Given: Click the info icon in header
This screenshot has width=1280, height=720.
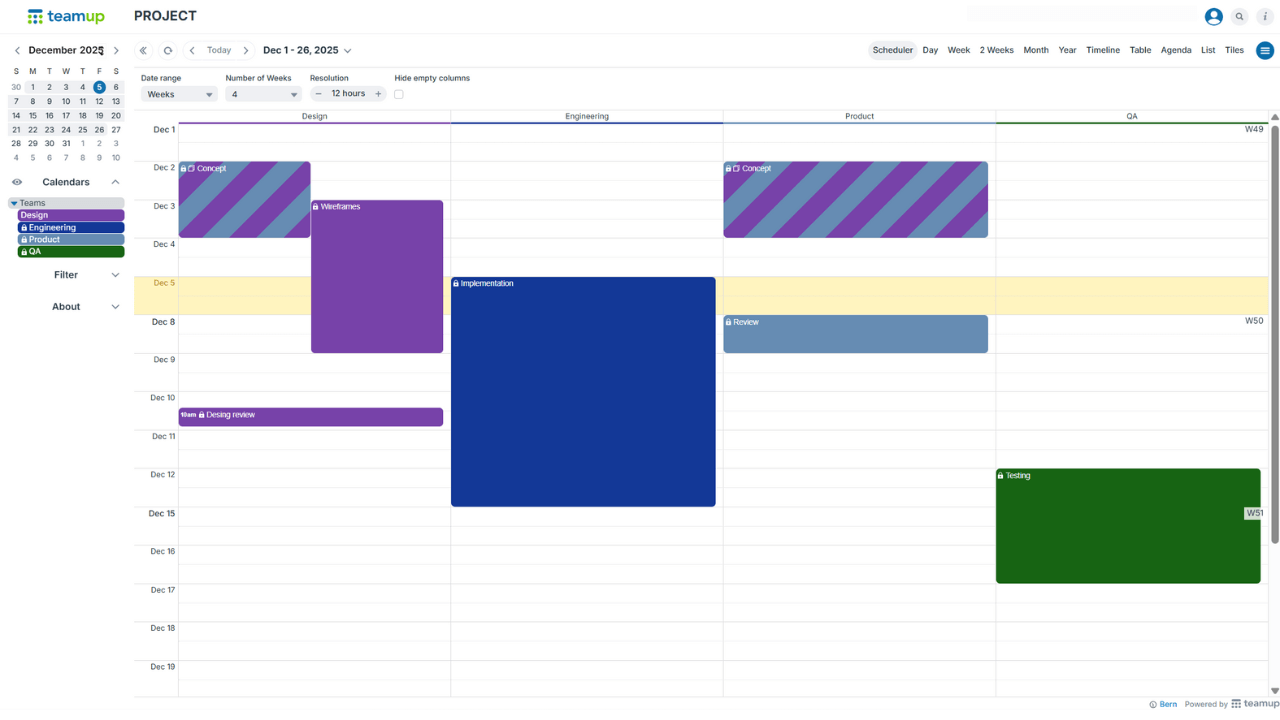Looking at the screenshot, I should (1265, 17).
